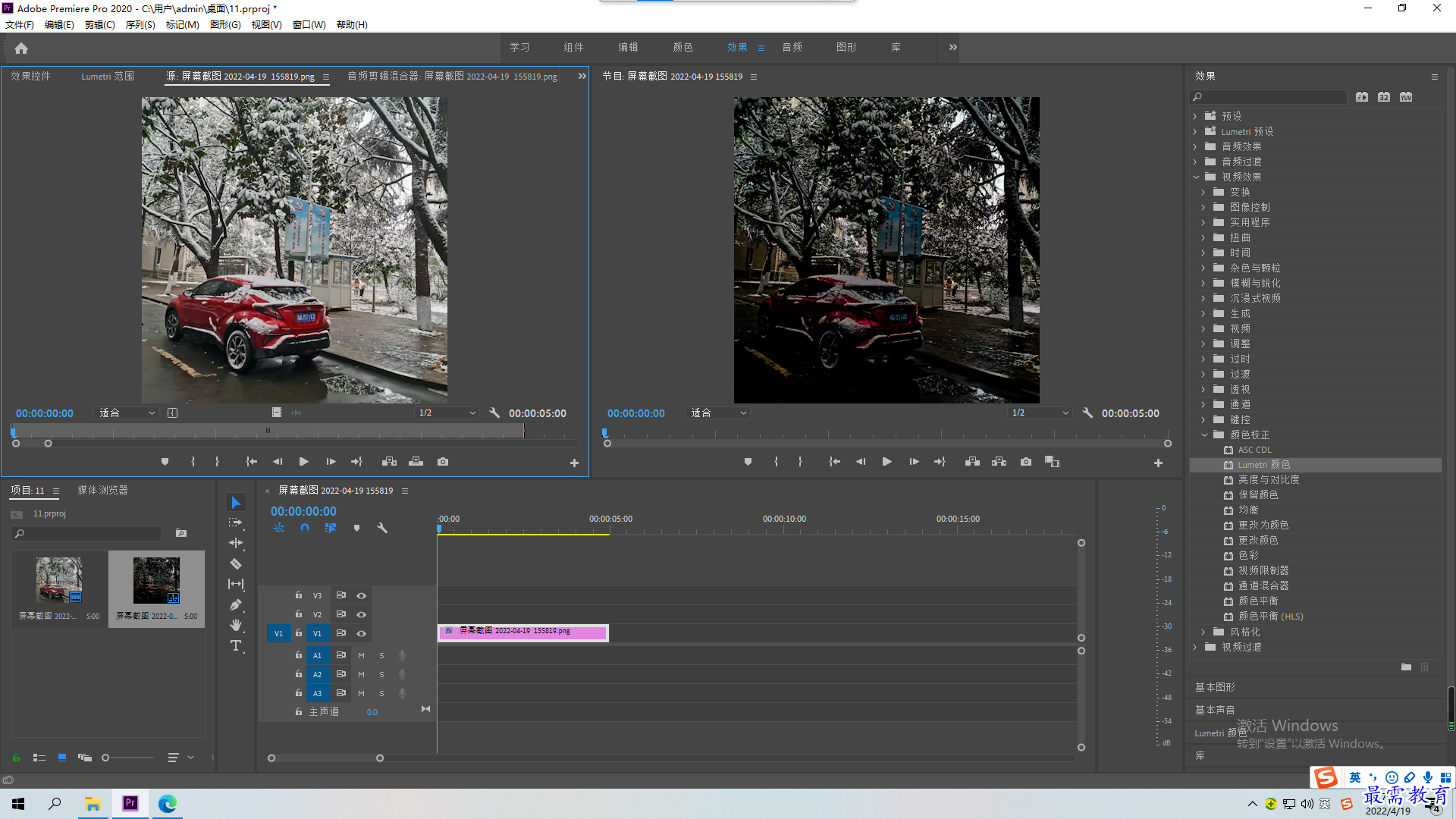This screenshot has width=1456, height=819.
Task: Toggle V3 track output eye
Action: (362, 596)
